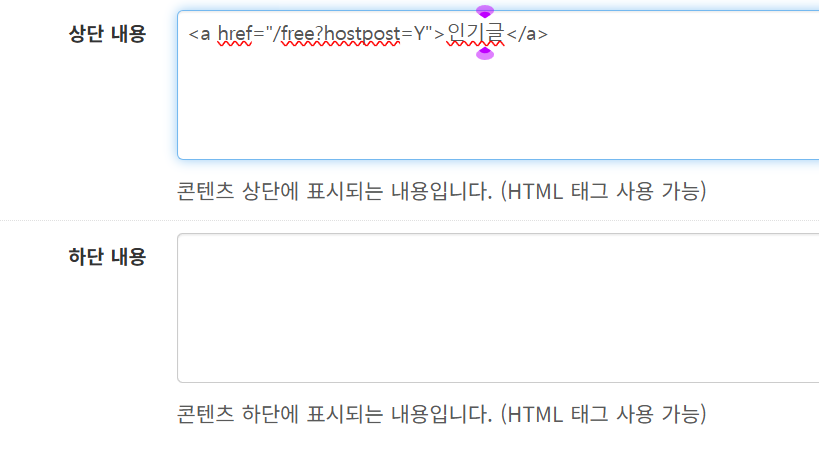
Task: Click help text 콘텐츠 상단에 표시되는 내용입니다
Action: click(334, 191)
